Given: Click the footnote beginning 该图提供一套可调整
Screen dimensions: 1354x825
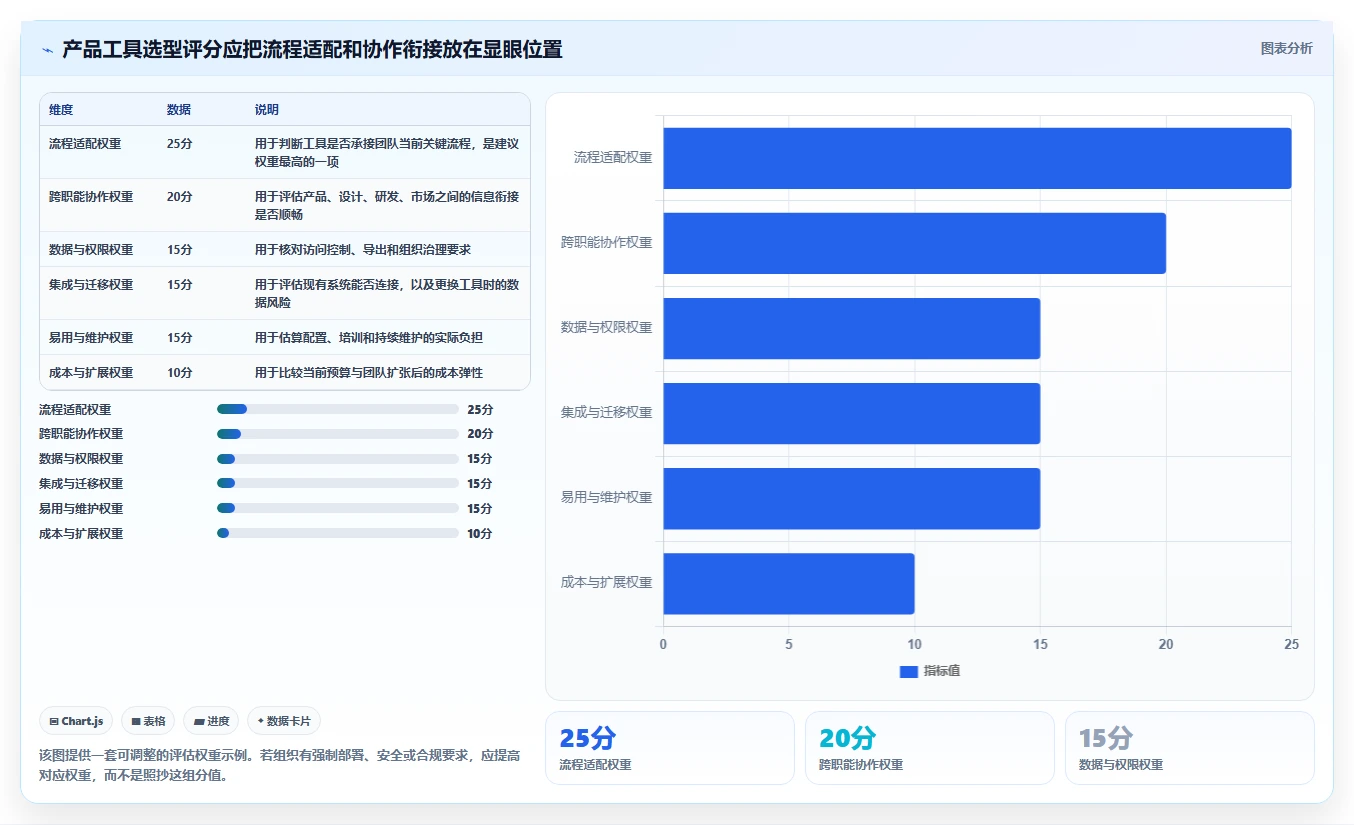Looking at the screenshot, I should tap(279, 765).
